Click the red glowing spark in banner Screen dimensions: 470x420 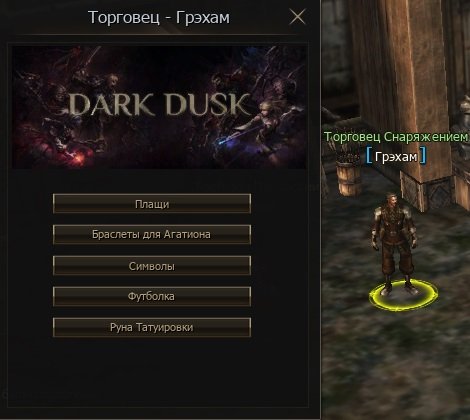coord(77,156)
